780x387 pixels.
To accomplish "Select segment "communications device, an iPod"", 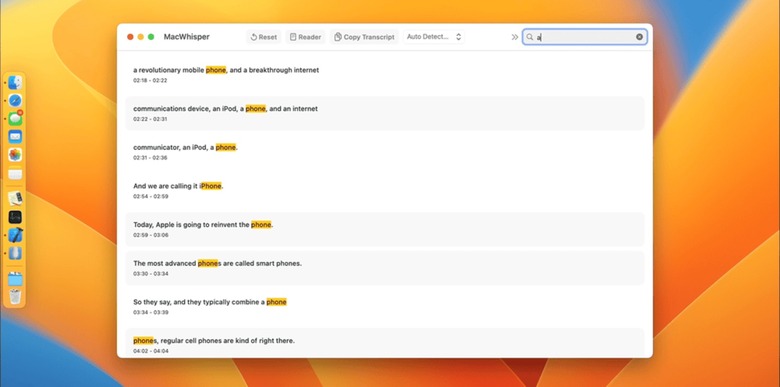I will [x=385, y=113].
